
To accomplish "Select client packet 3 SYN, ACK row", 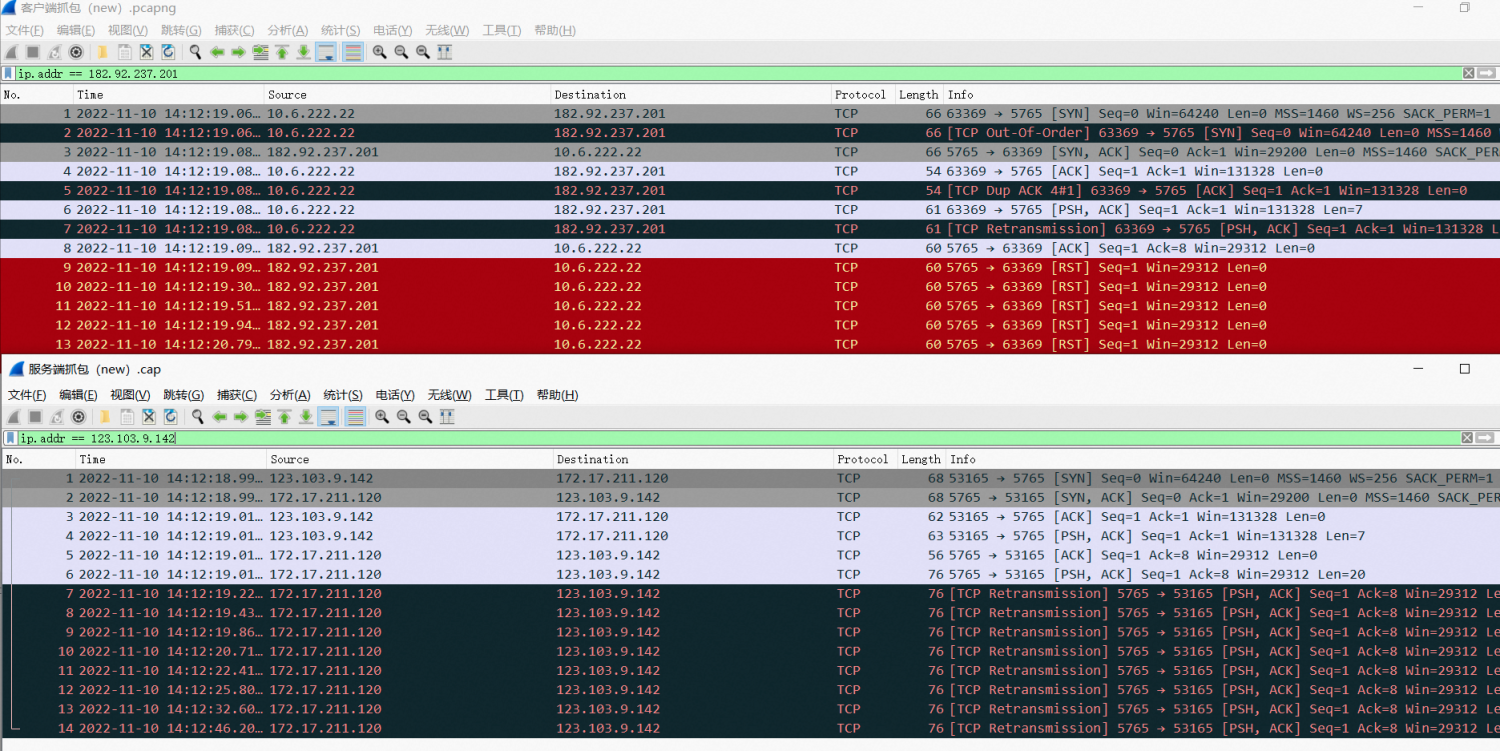I will pyautogui.click(x=750, y=152).
